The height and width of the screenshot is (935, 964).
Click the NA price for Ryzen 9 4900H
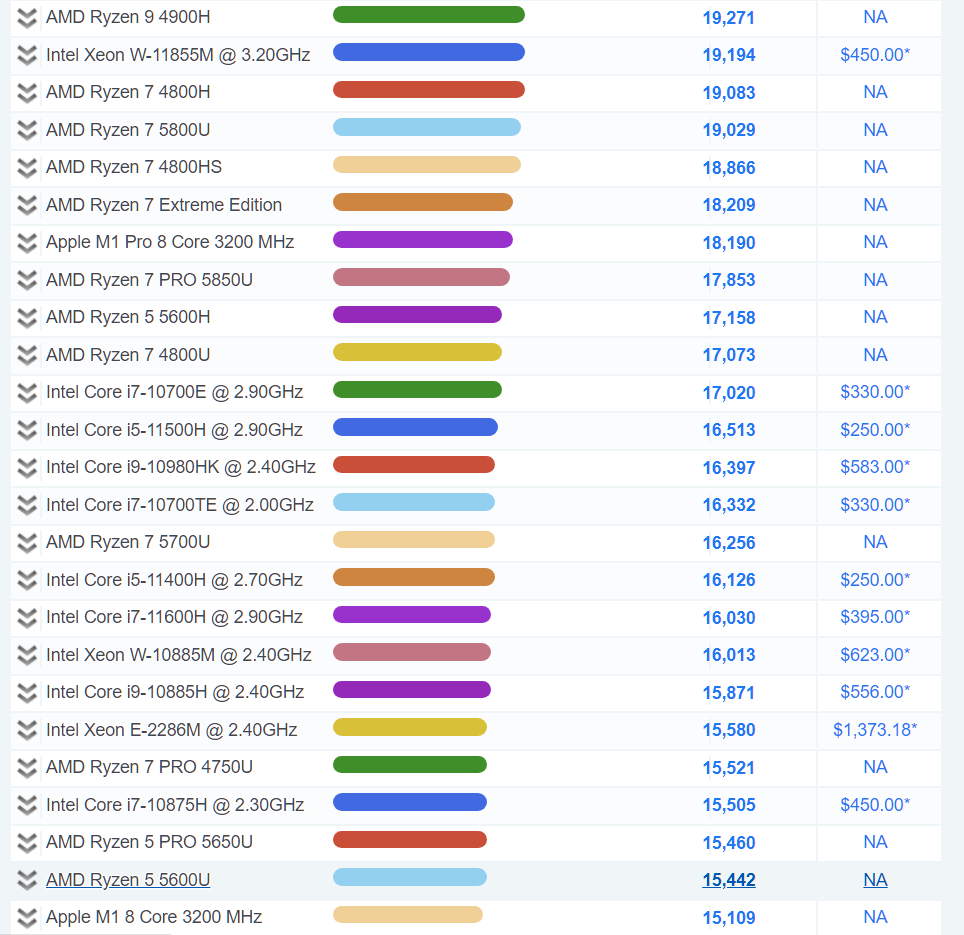tap(875, 17)
